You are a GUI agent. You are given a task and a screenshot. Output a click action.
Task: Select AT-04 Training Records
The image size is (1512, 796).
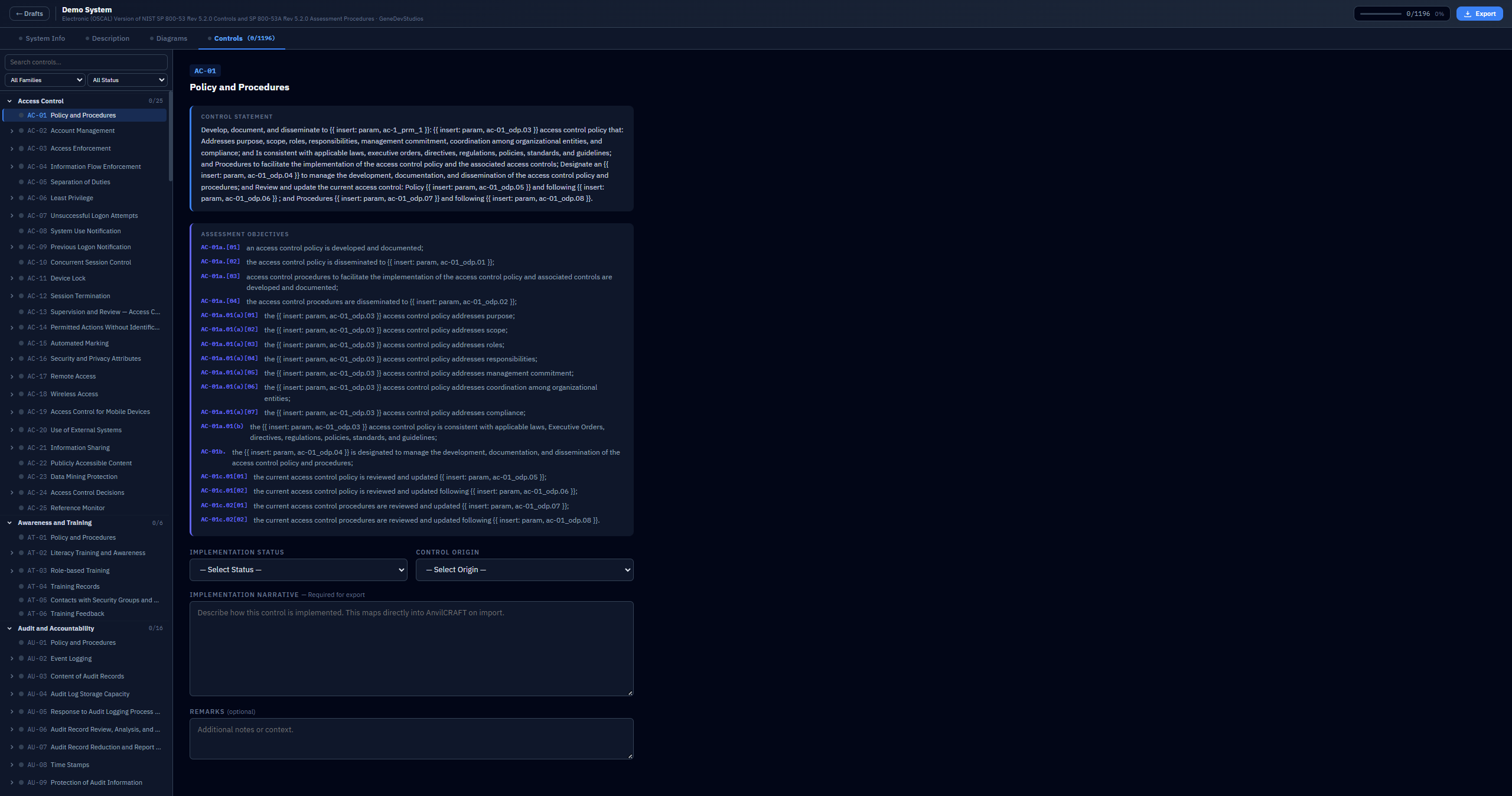[x=85, y=586]
